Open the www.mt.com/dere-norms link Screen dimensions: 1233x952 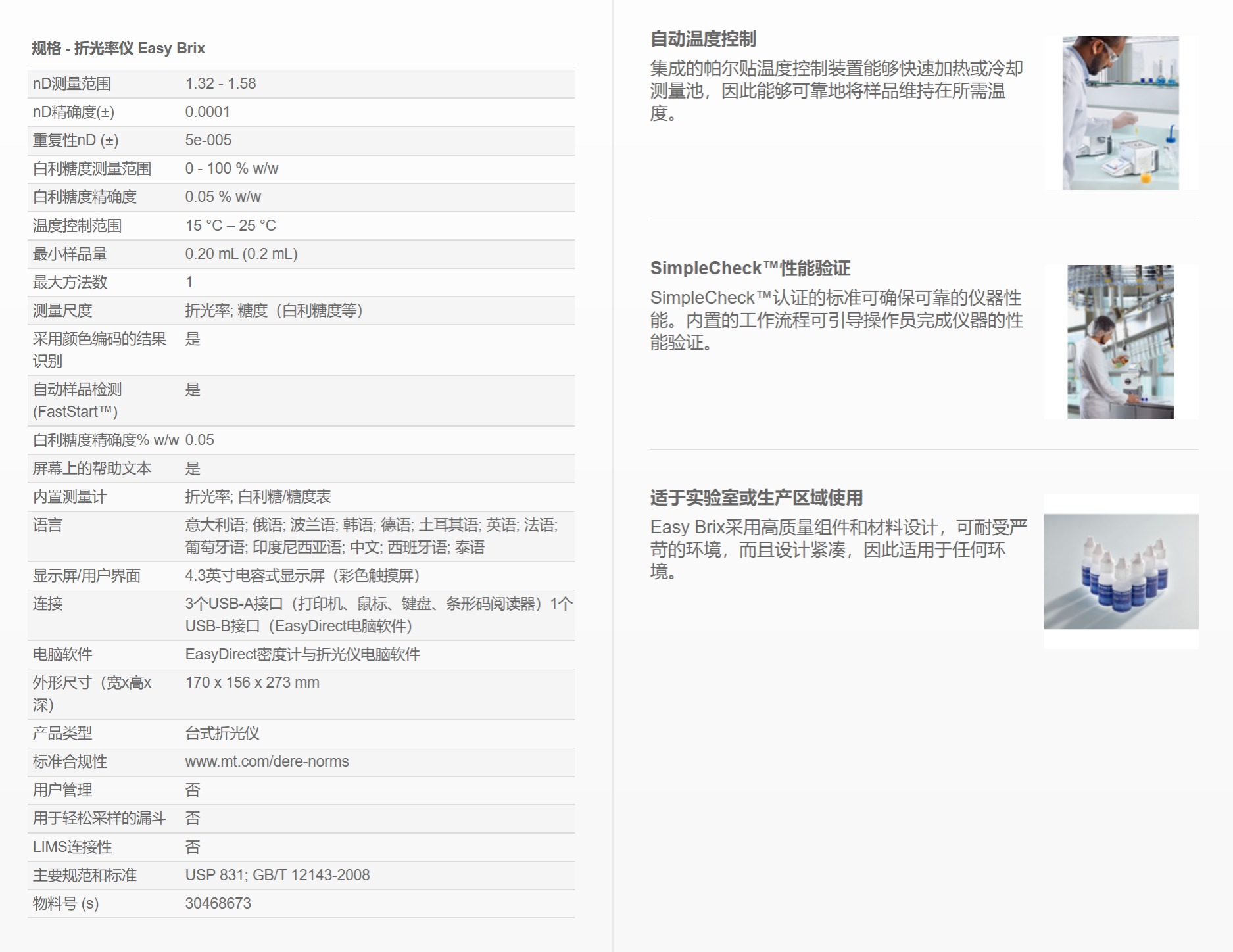pyautogui.click(x=267, y=761)
